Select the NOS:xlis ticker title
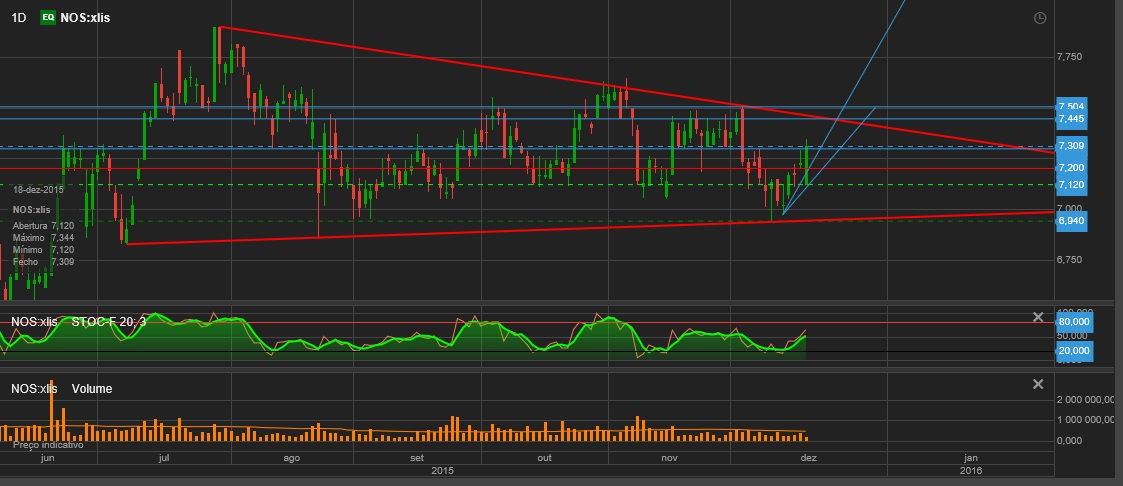Screen dimensions: 1123x486 pyautogui.click(x=86, y=18)
